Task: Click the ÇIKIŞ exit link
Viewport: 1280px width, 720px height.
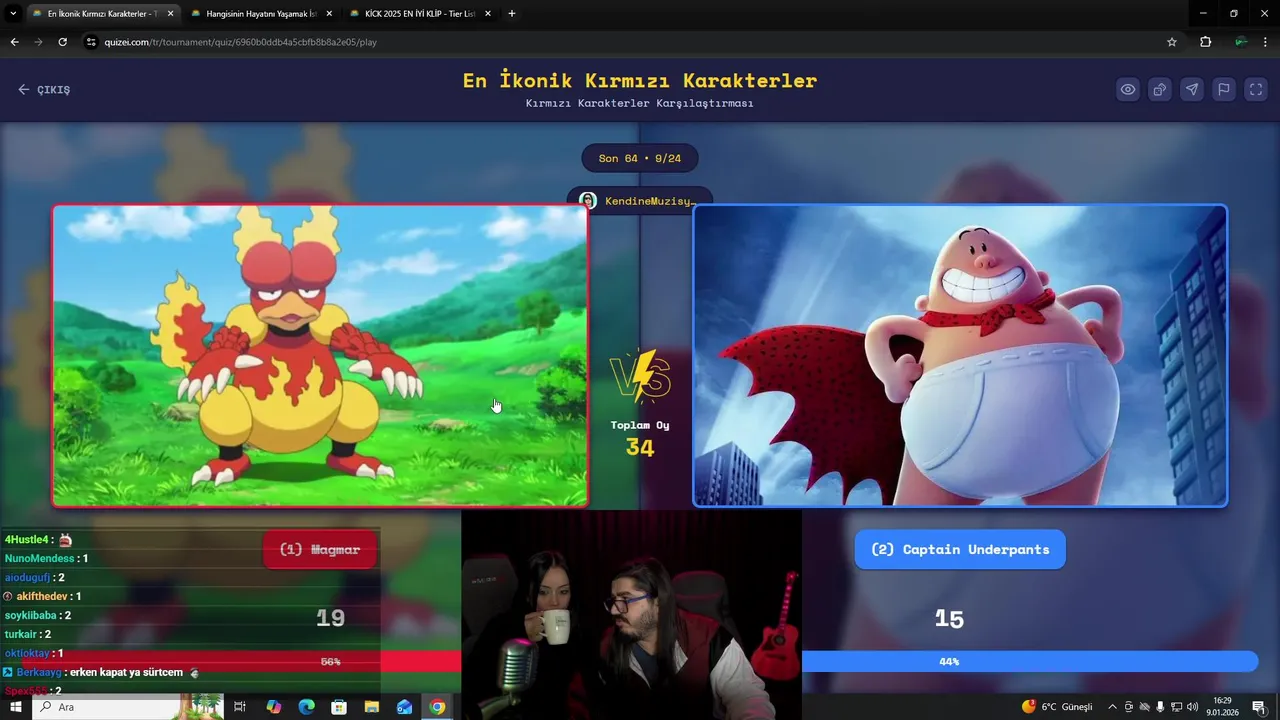Action: (44, 89)
